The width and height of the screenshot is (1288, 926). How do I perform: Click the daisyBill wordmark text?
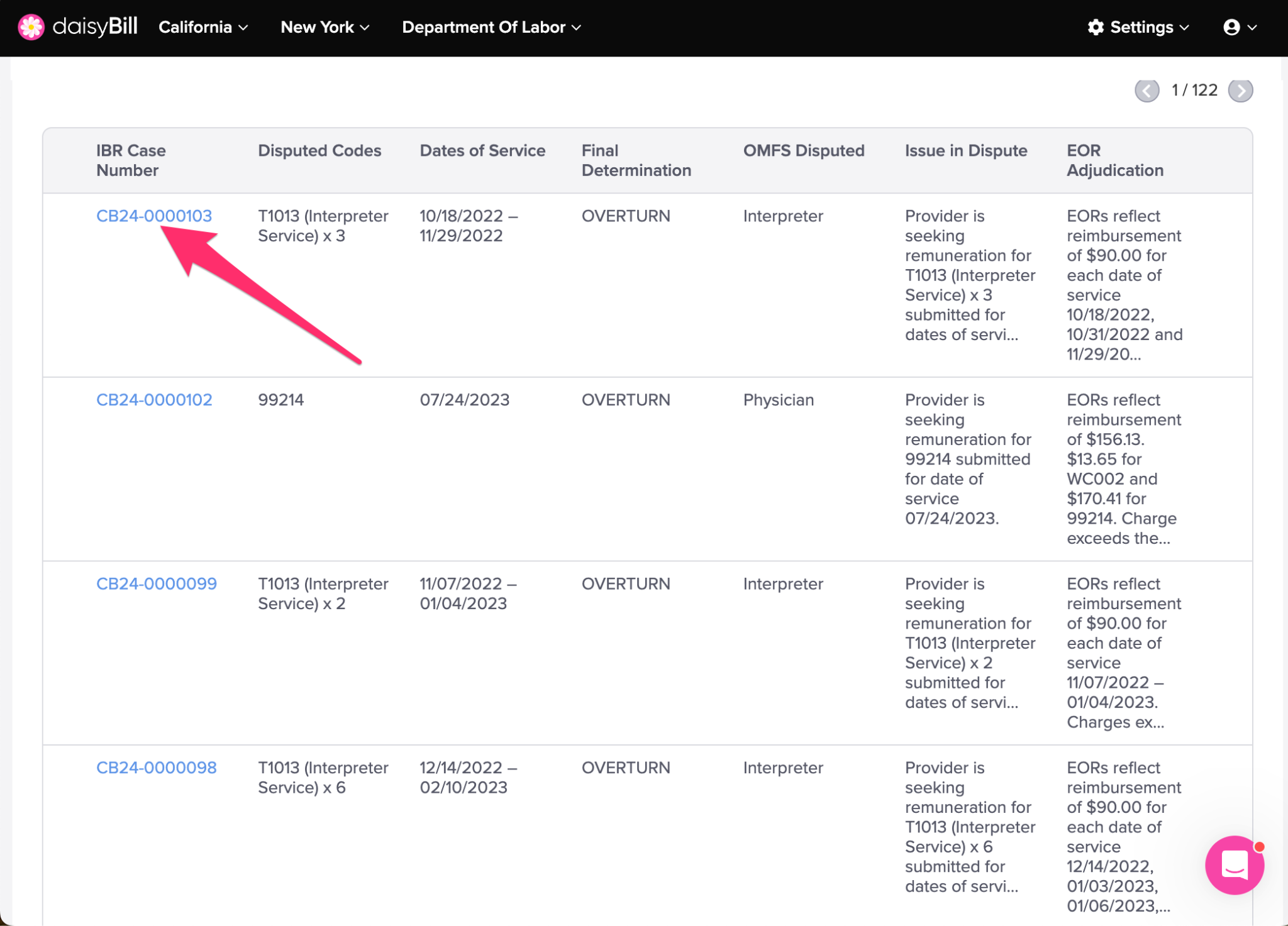click(95, 27)
